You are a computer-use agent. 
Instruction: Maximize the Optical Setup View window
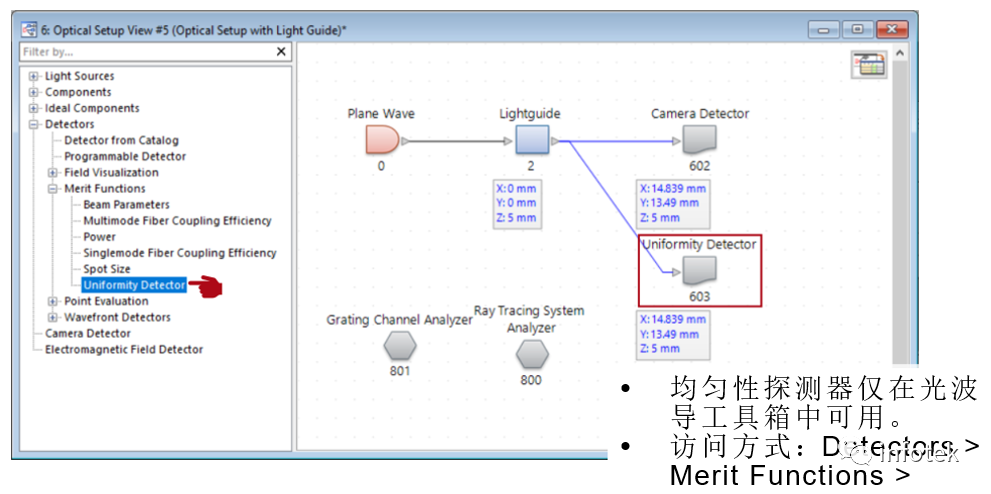pyautogui.click(x=858, y=30)
